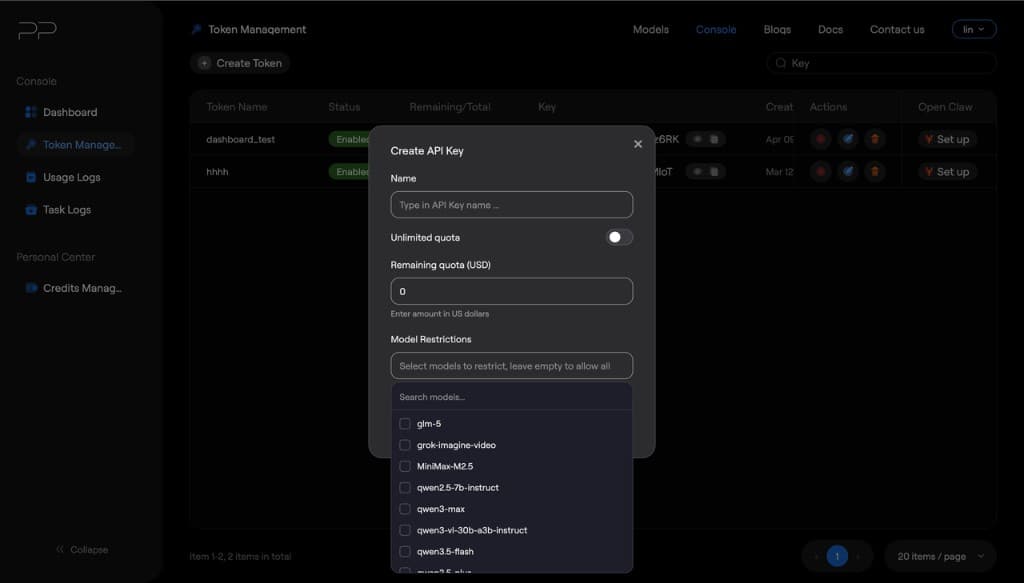Open Models in the top navigation
This screenshot has width=1024, height=583.
[650, 29]
